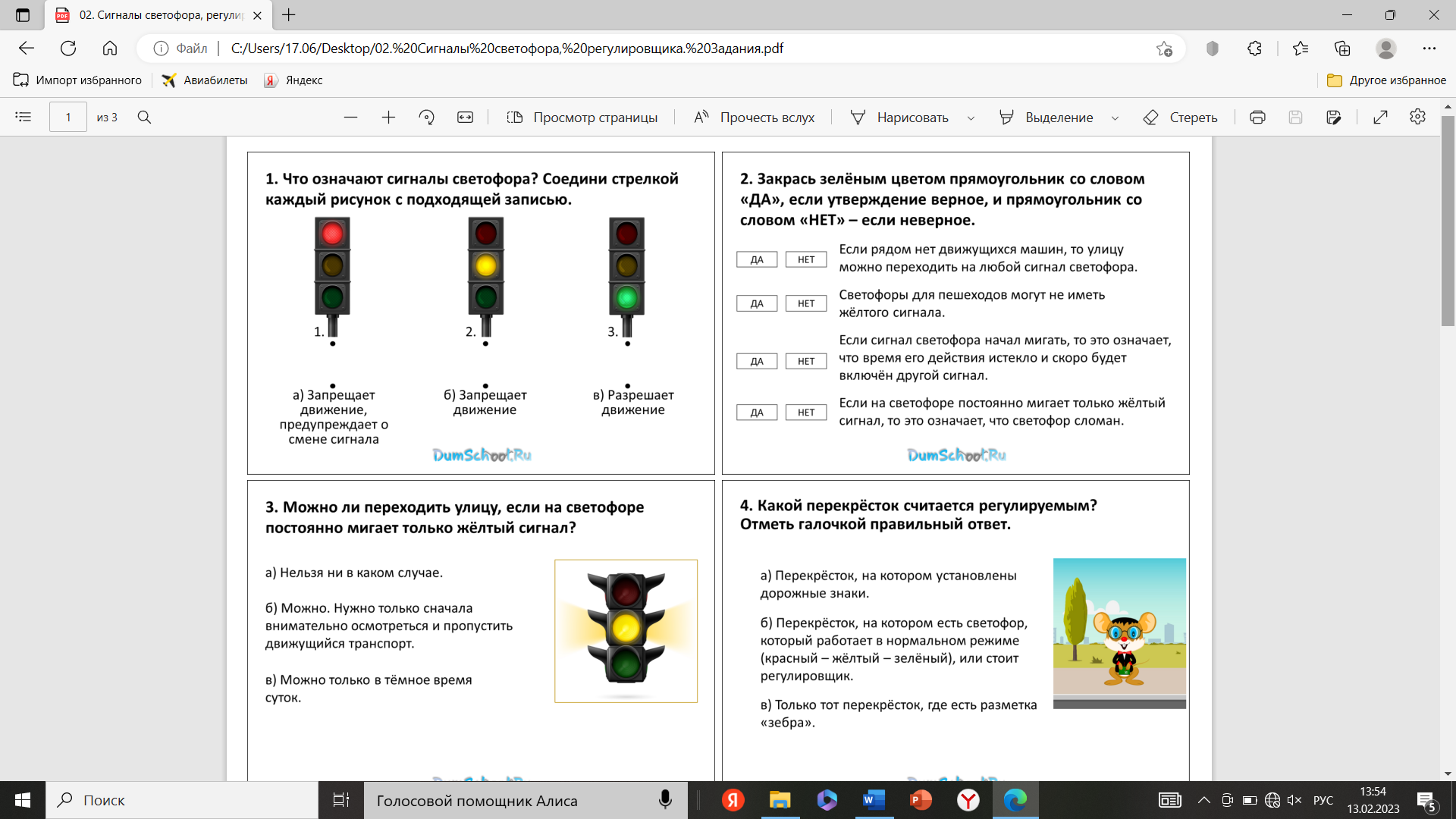Open PDF viewer settings gear

click(x=1417, y=117)
